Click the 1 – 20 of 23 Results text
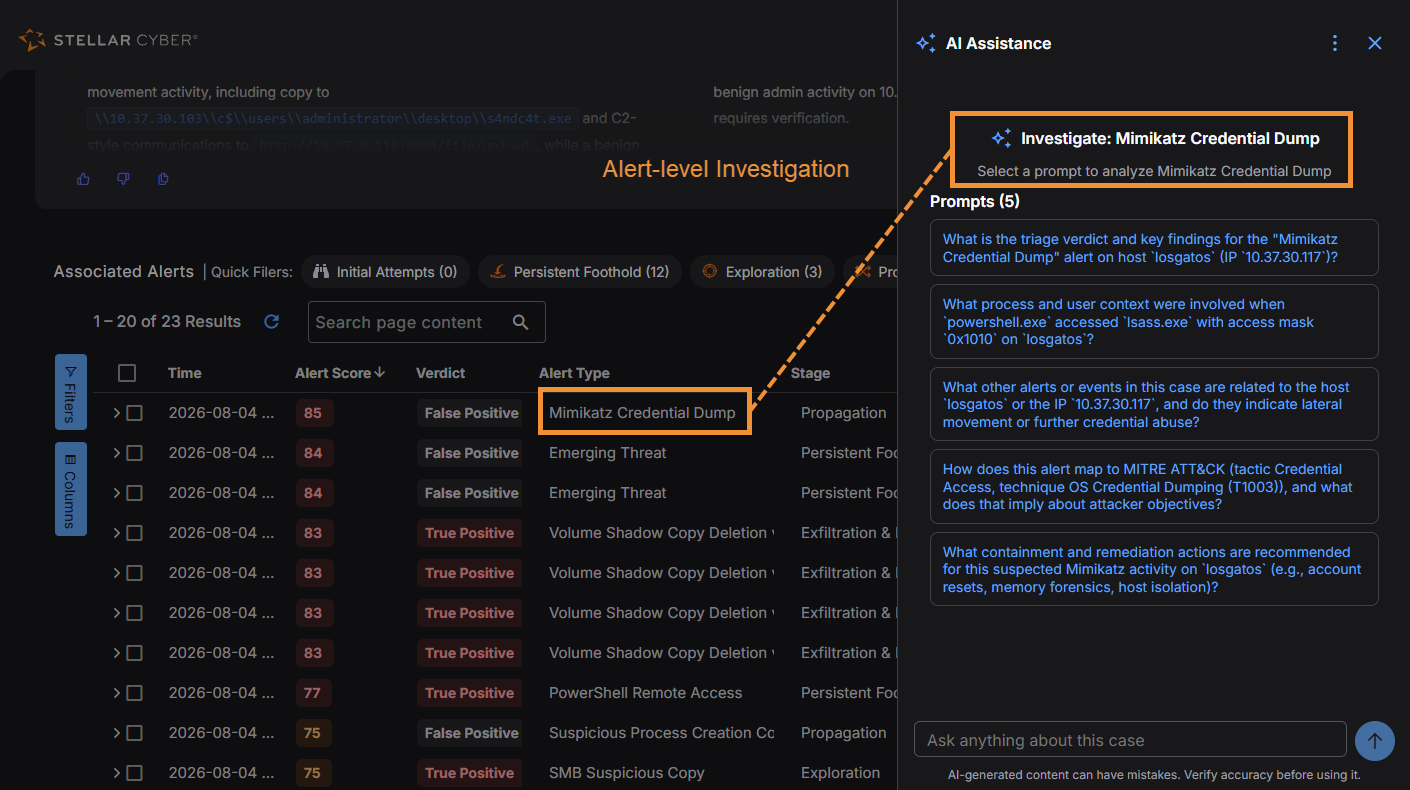Screen dimensions: 1410x790 [x=167, y=322]
